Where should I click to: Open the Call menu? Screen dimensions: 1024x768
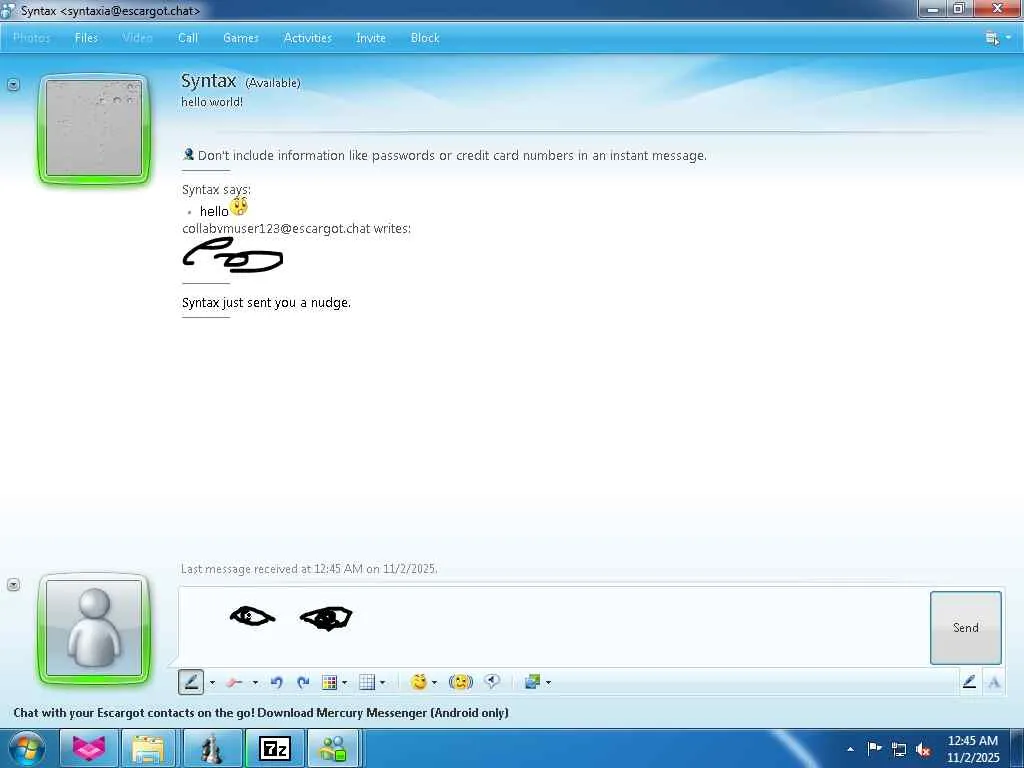click(188, 38)
